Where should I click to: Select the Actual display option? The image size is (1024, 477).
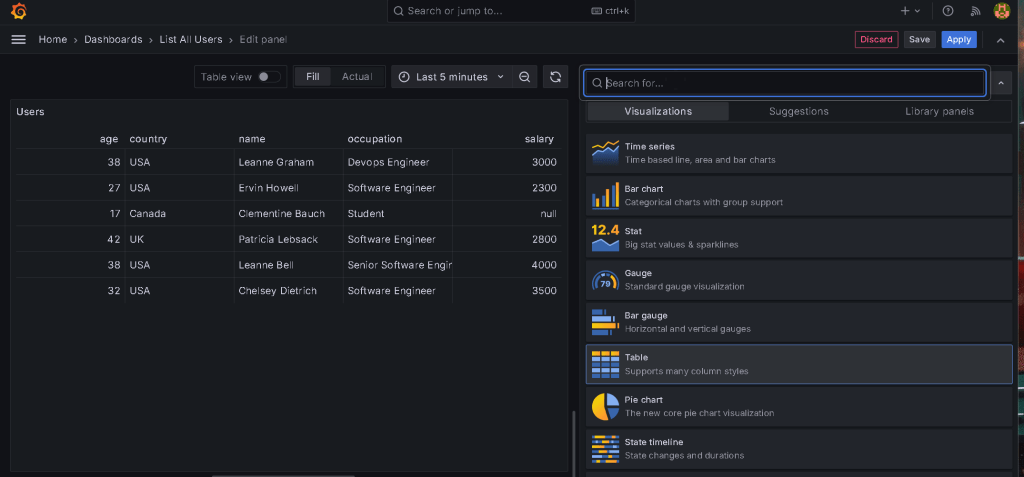pyautogui.click(x=357, y=77)
